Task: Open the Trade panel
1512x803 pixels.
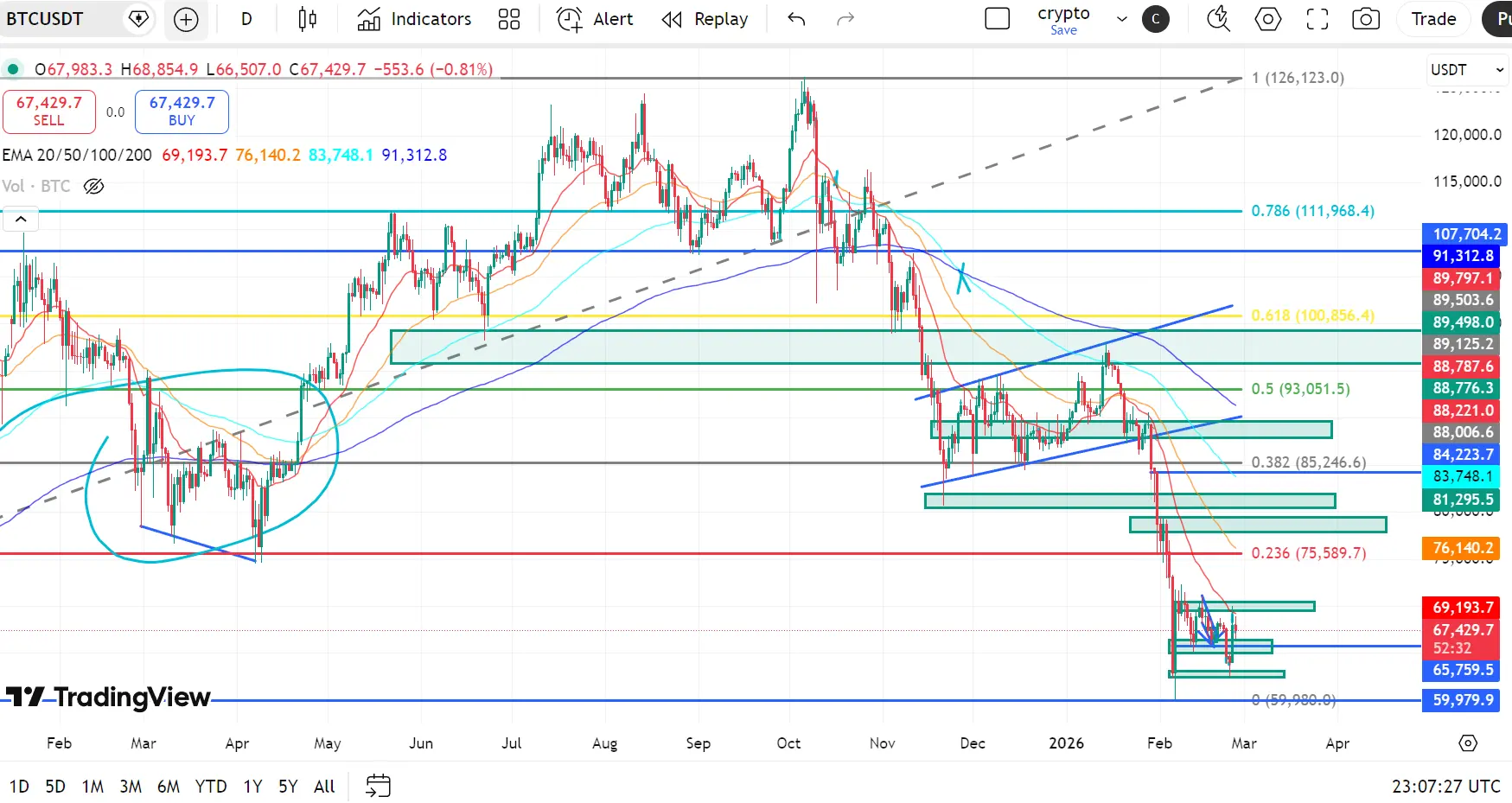Action: (x=1433, y=19)
